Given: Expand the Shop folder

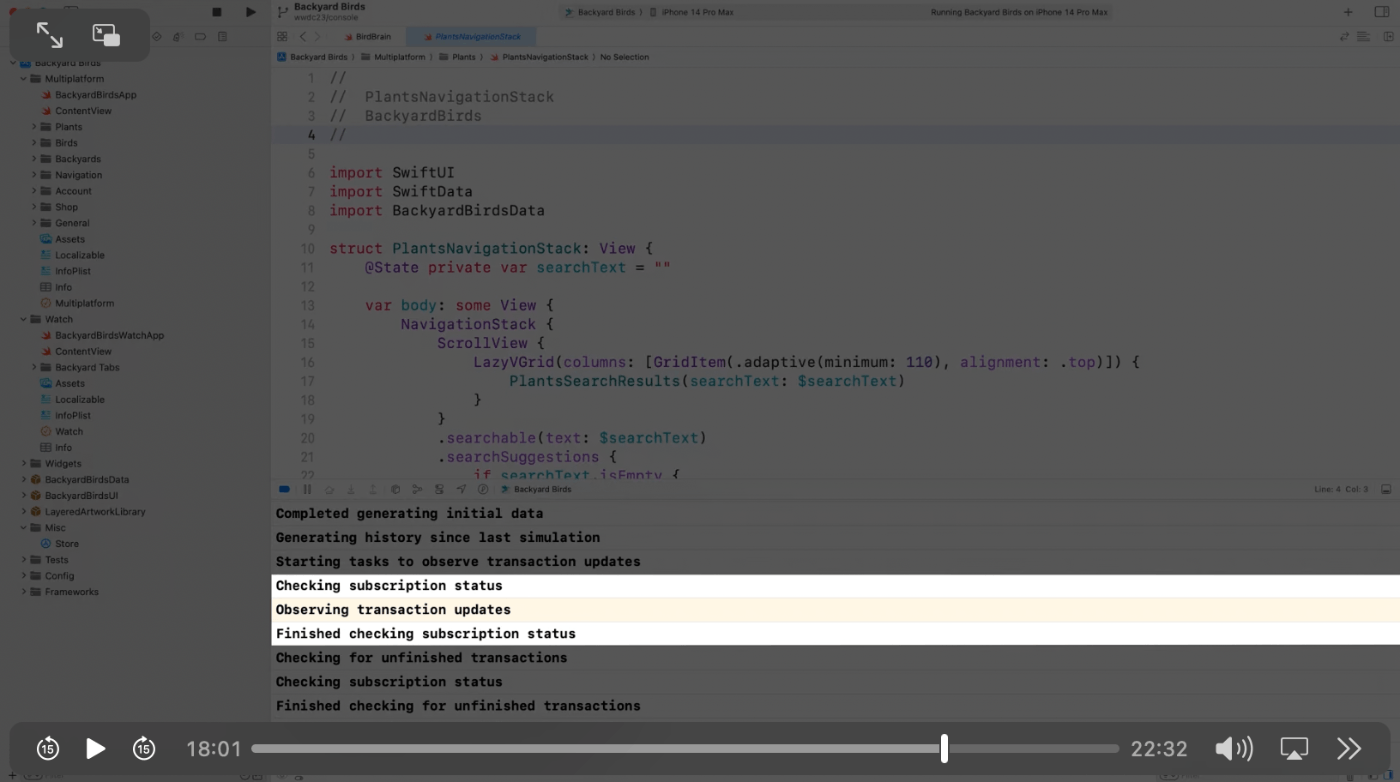Looking at the screenshot, I should click(34, 207).
